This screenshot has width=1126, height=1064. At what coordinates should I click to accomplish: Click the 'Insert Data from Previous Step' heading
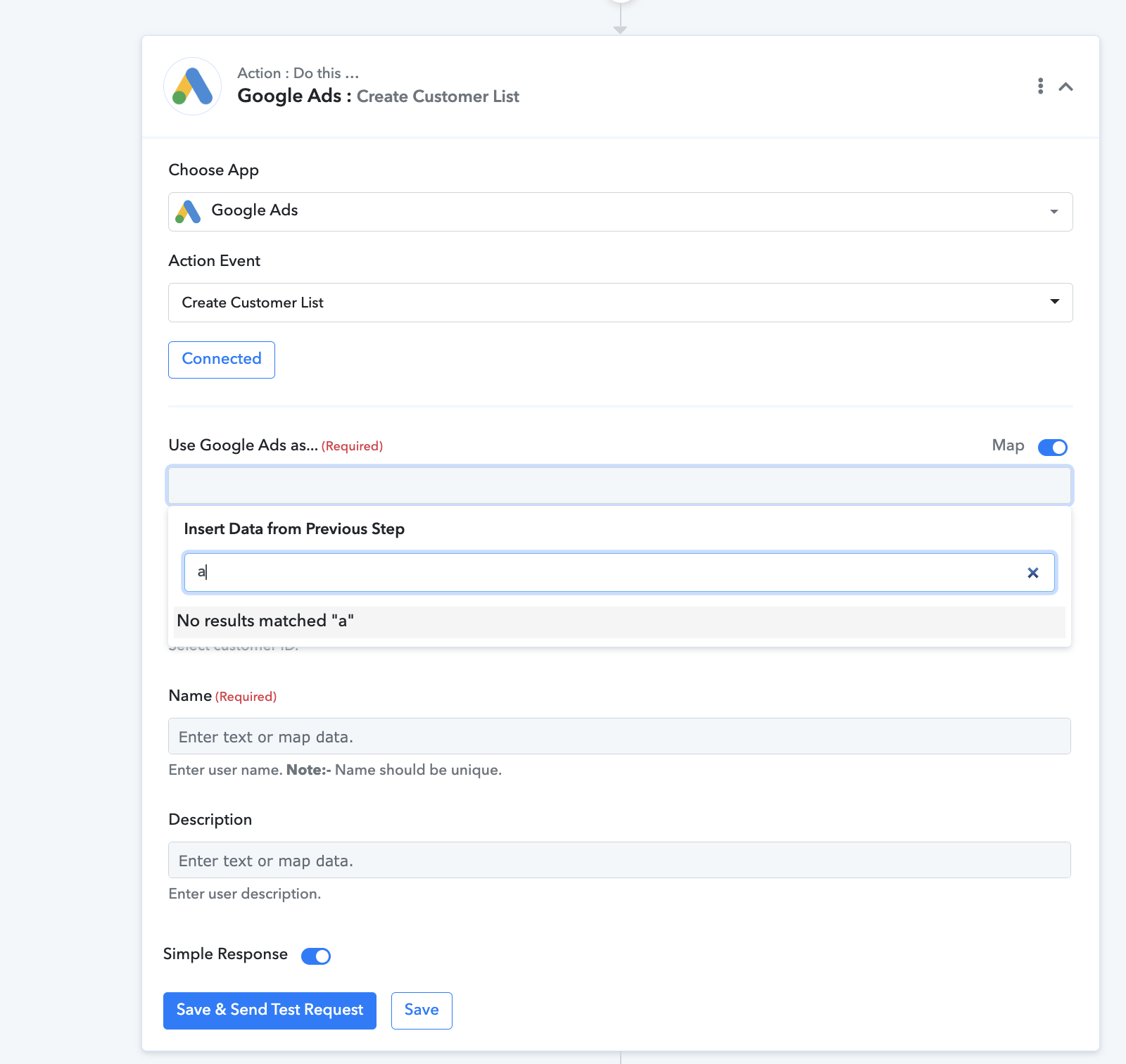(x=294, y=529)
